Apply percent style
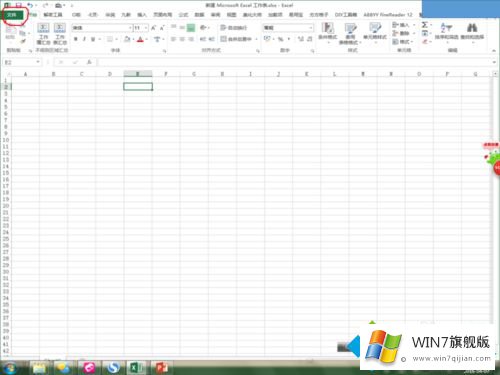Screen dimensions: 500x375 click(x=281, y=39)
